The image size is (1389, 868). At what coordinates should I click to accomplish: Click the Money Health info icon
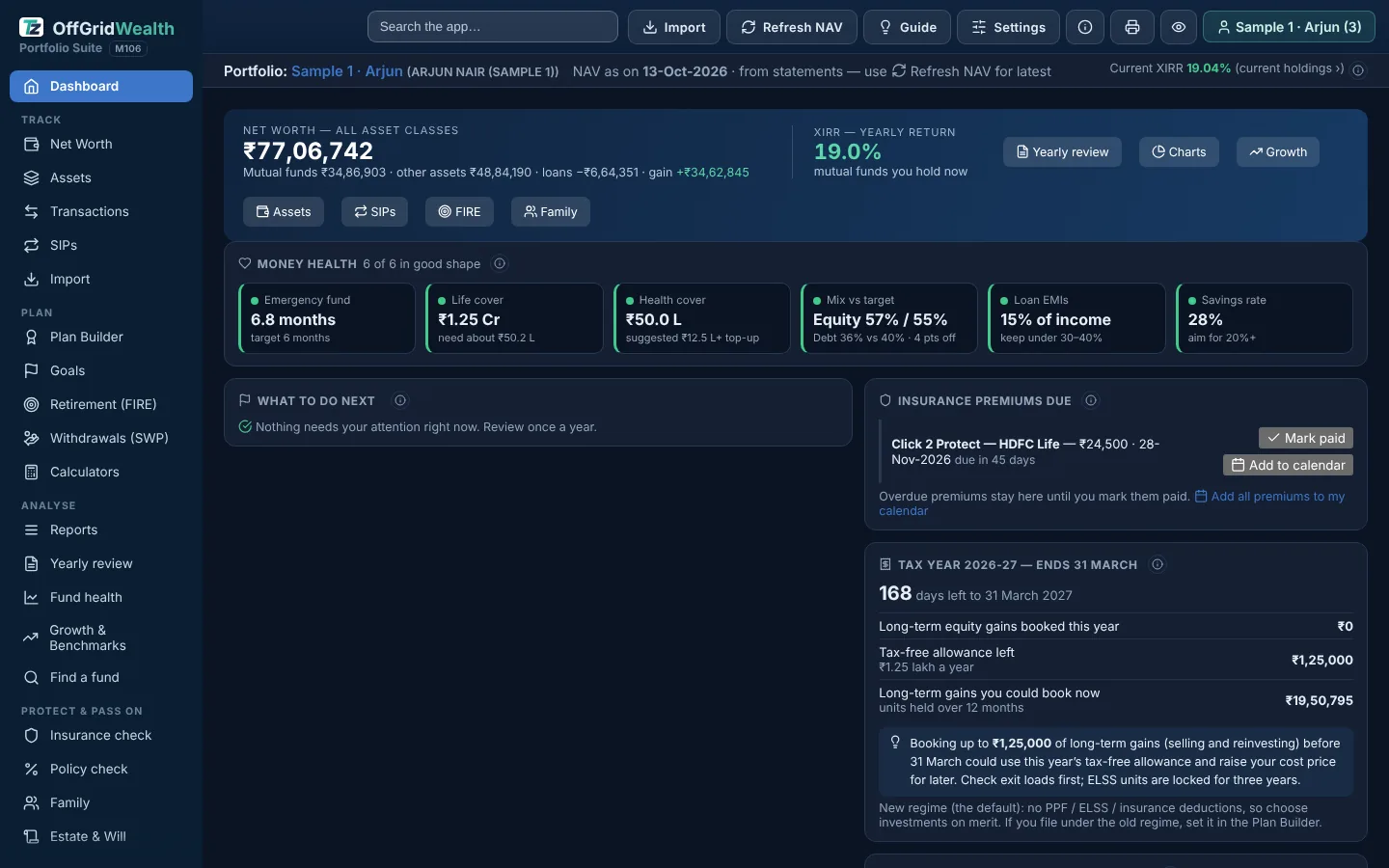(x=500, y=263)
